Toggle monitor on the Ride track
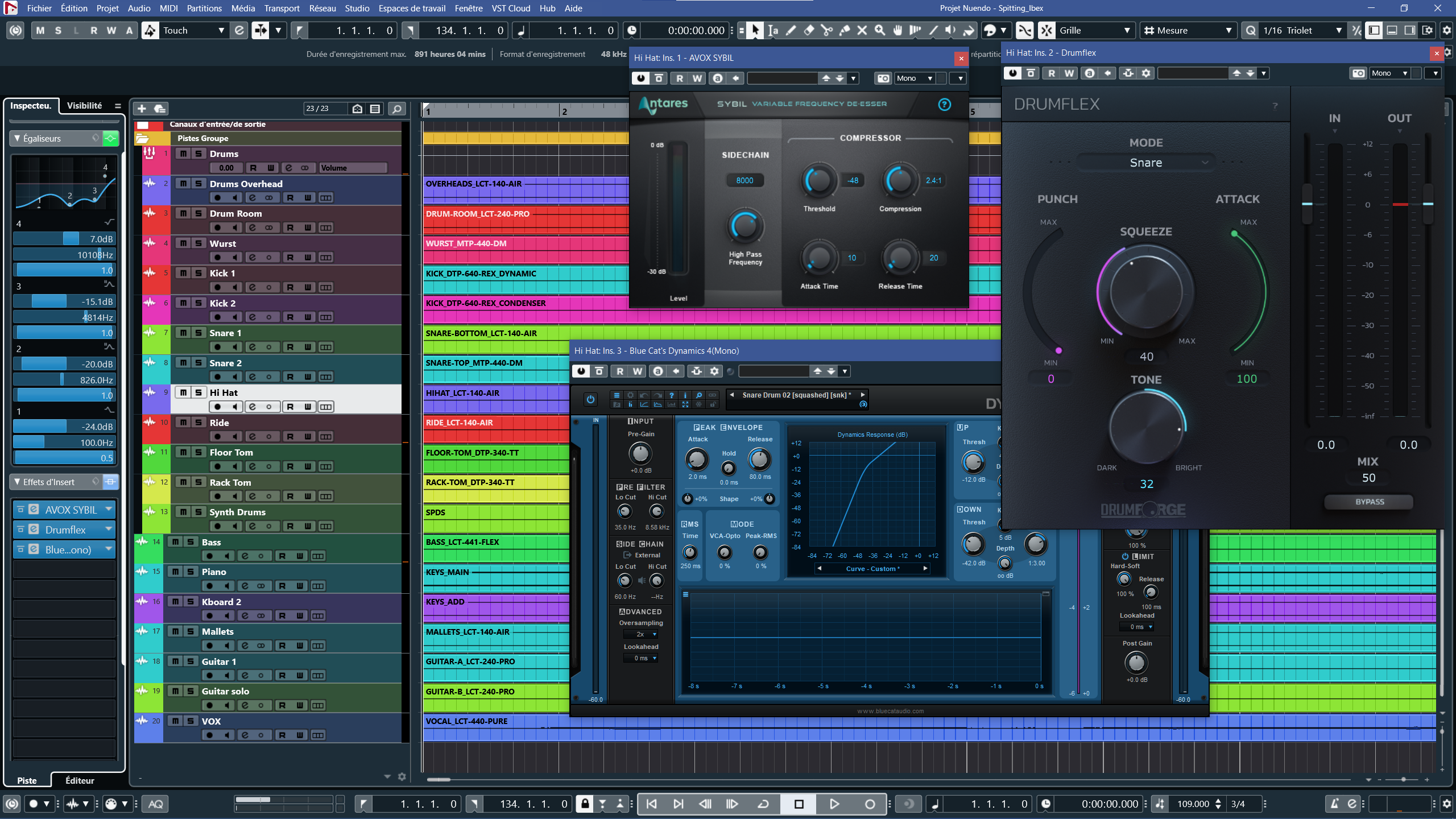Viewport: 1456px width, 819px height. point(235,437)
